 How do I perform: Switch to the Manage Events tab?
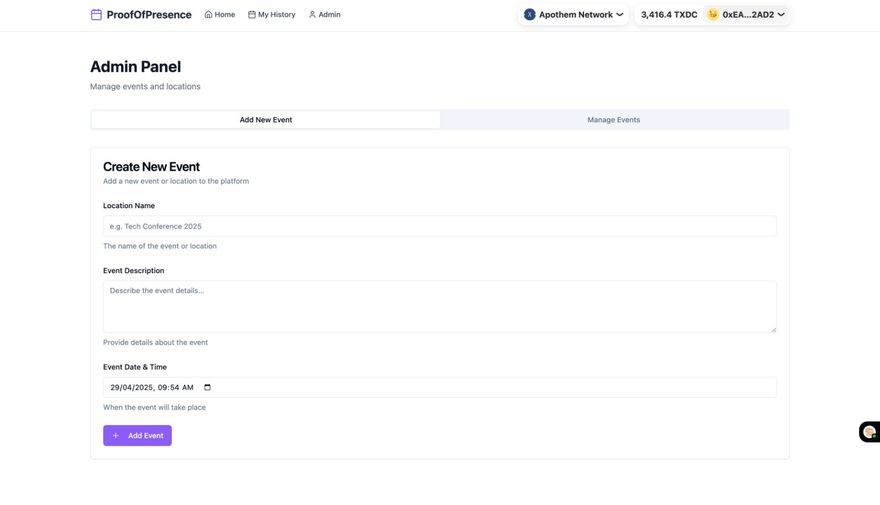click(x=613, y=120)
